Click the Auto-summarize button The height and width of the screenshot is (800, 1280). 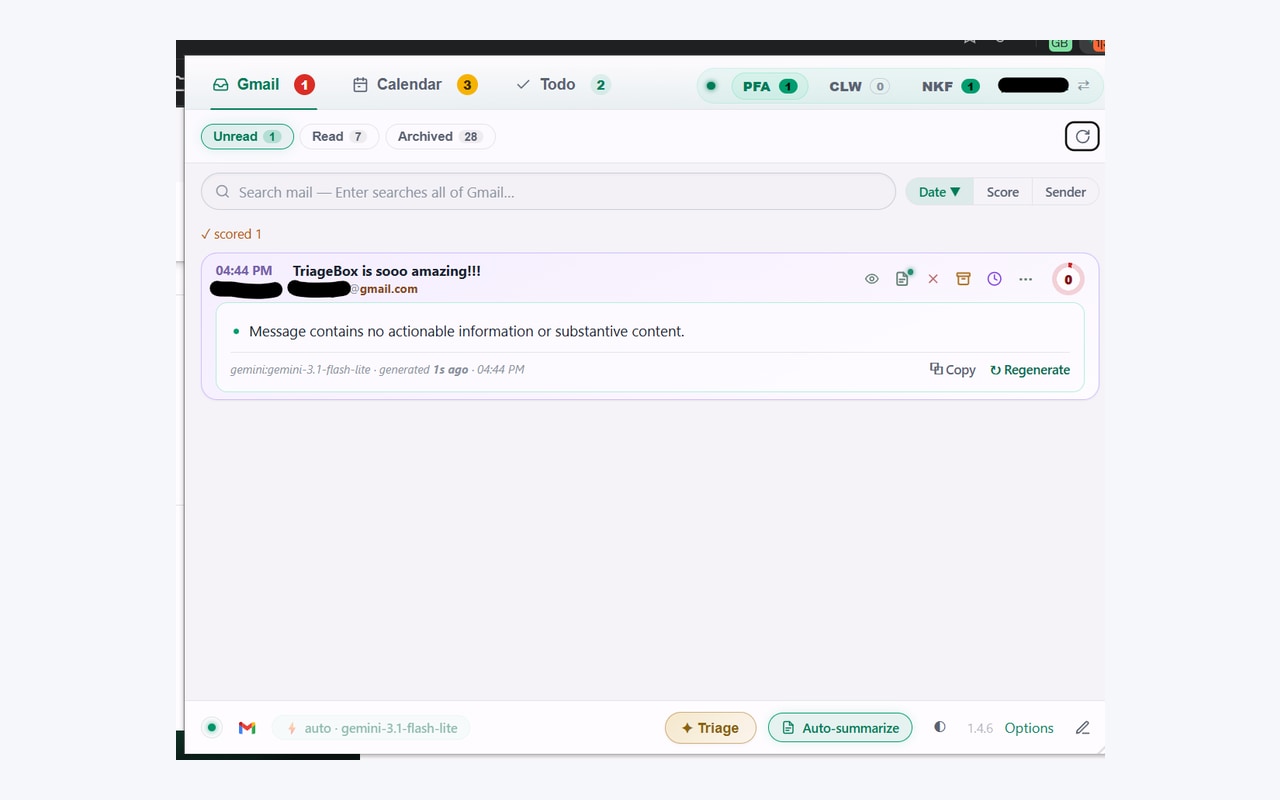tap(840, 728)
